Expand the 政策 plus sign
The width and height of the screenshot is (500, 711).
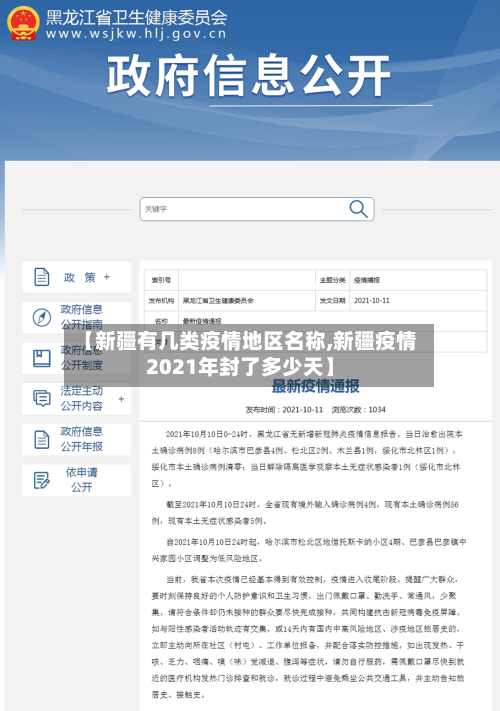107,277
